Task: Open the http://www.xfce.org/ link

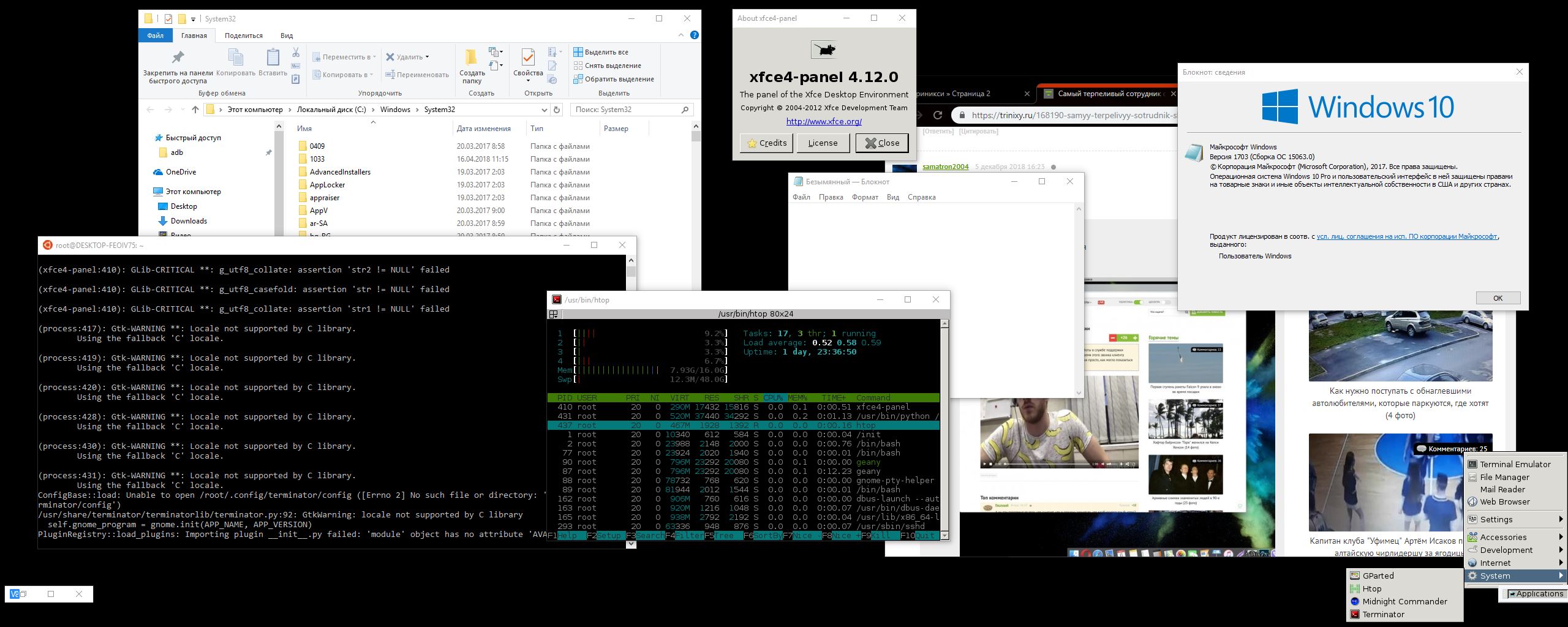Action: click(824, 121)
